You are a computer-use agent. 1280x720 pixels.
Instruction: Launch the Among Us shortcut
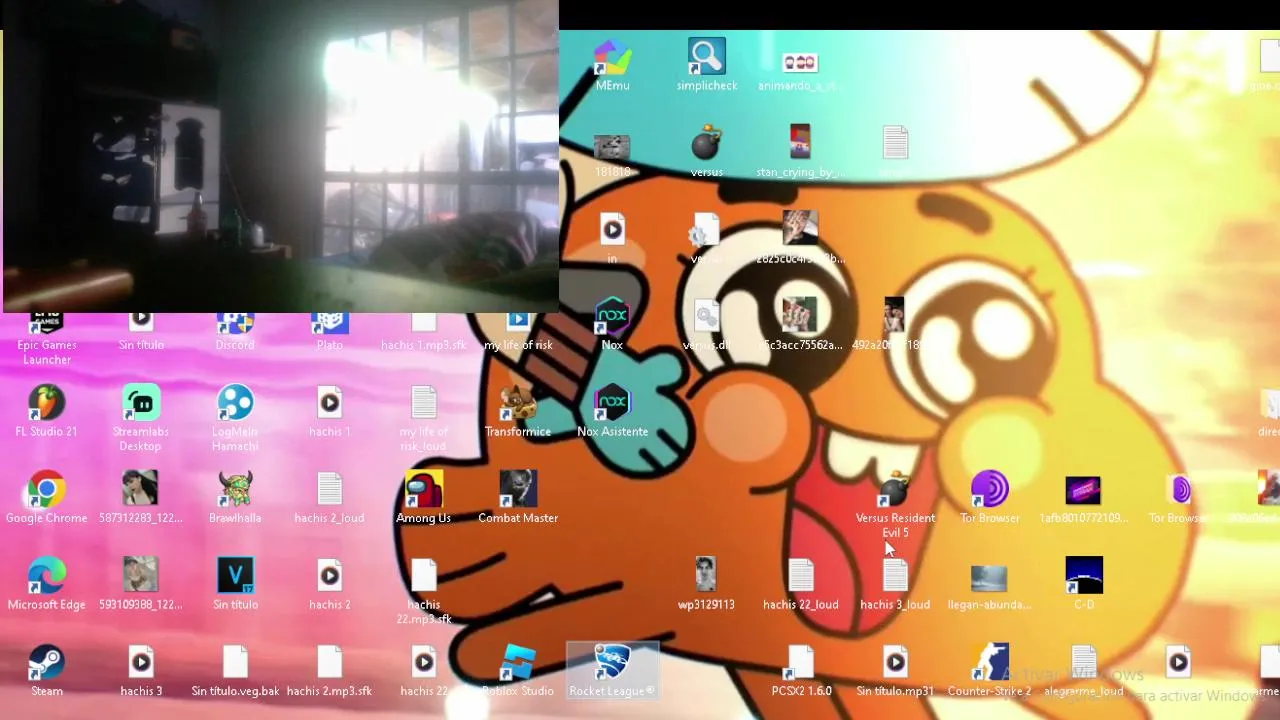(x=424, y=498)
